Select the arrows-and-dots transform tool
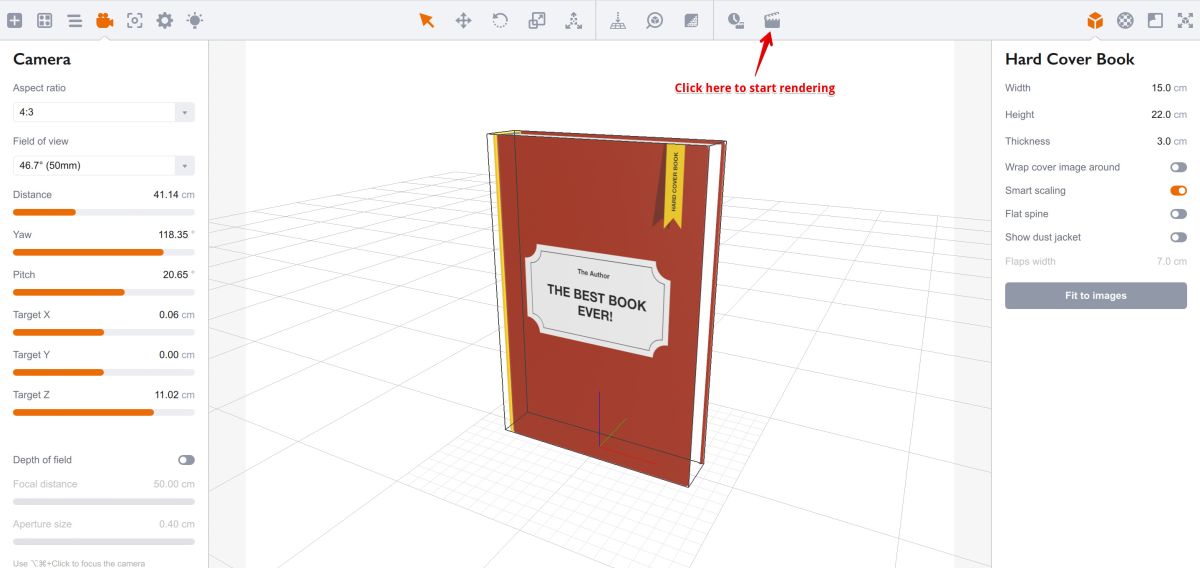The width and height of the screenshot is (1200, 568). tap(573, 20)
